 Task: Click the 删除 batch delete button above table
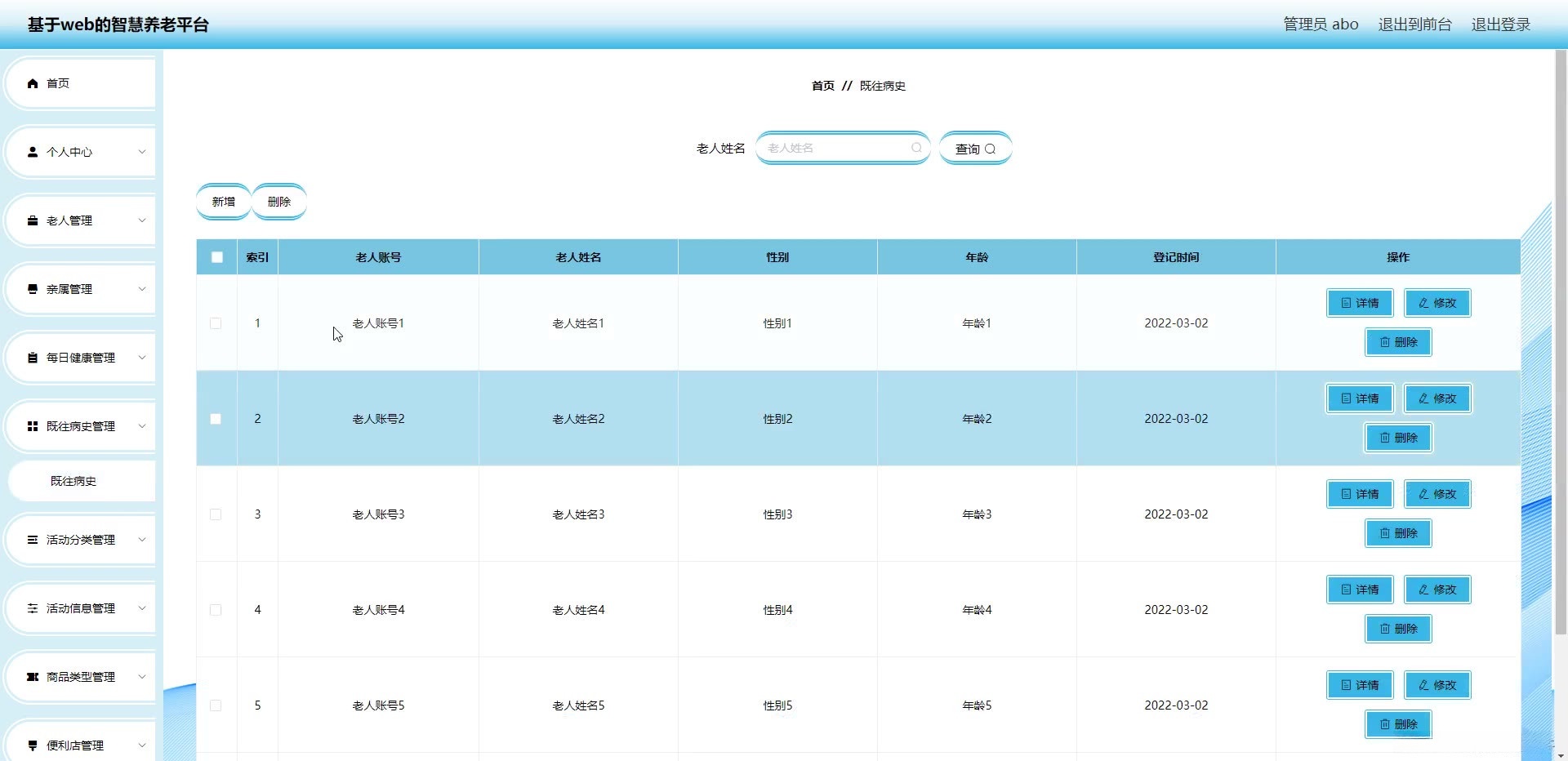(279, 202)
